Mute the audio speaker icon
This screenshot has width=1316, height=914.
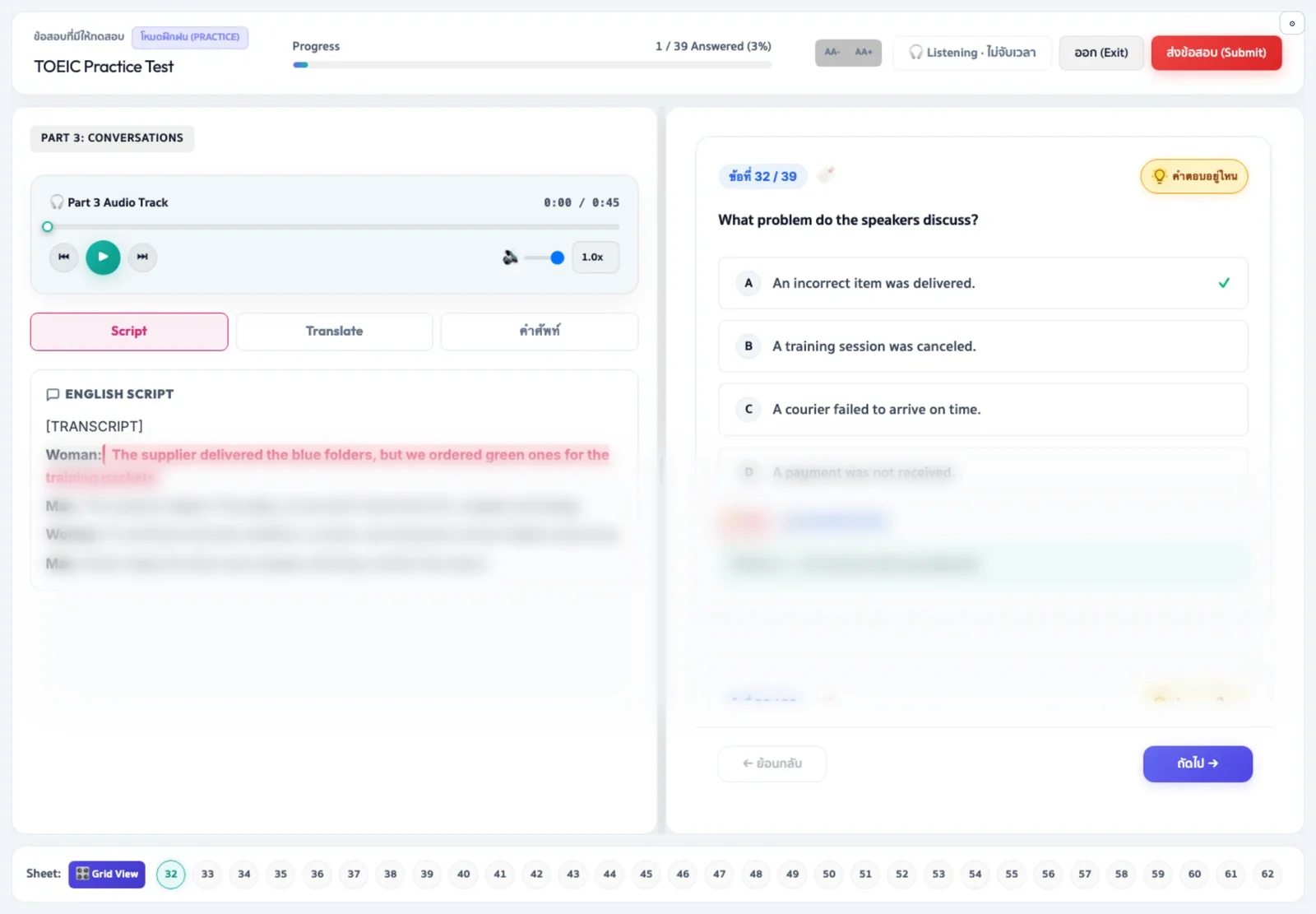click(510, 257)
